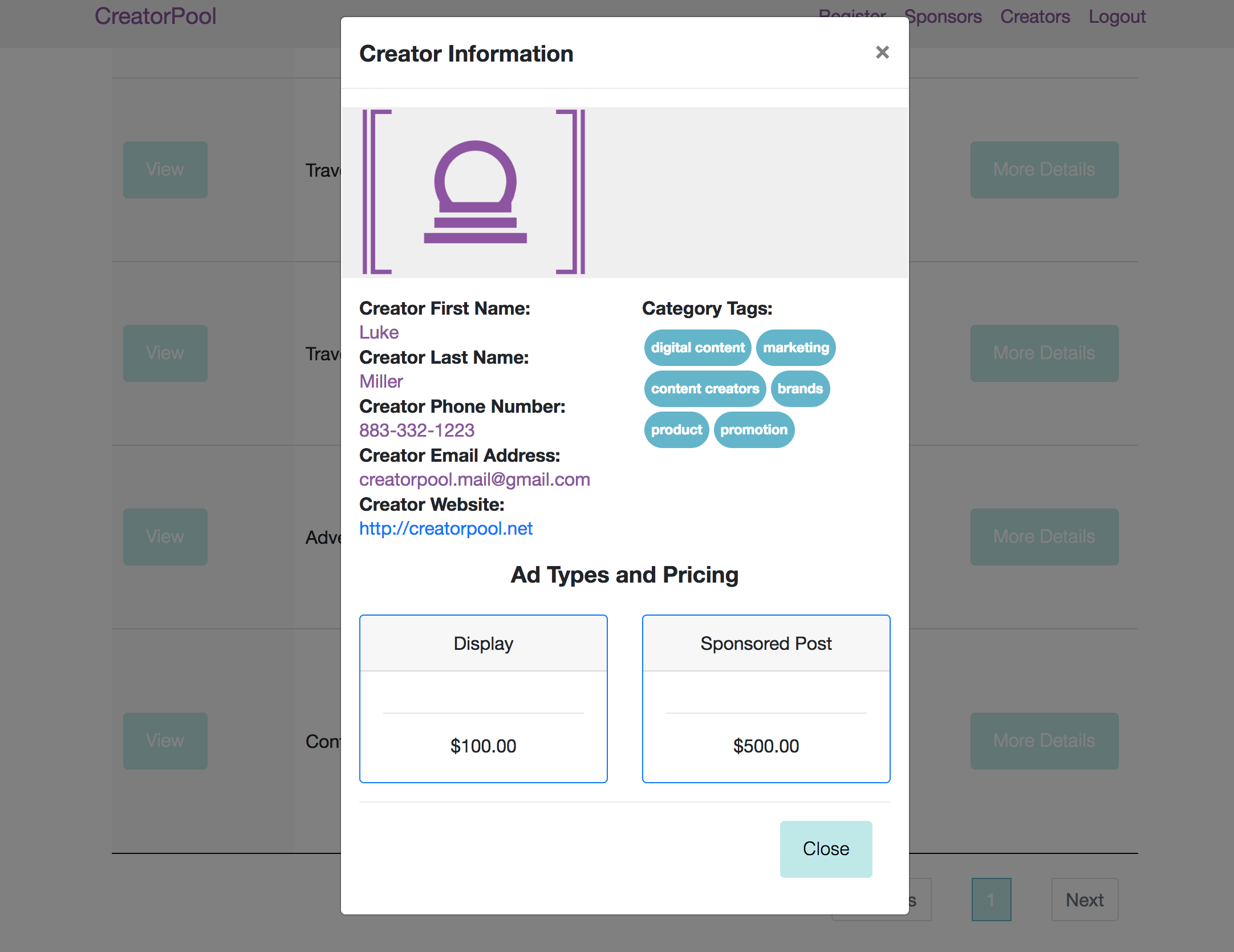Select the Sponsored Post pricing card
The width and height of the screenshot is (1234, 952).
pos(766,699)
